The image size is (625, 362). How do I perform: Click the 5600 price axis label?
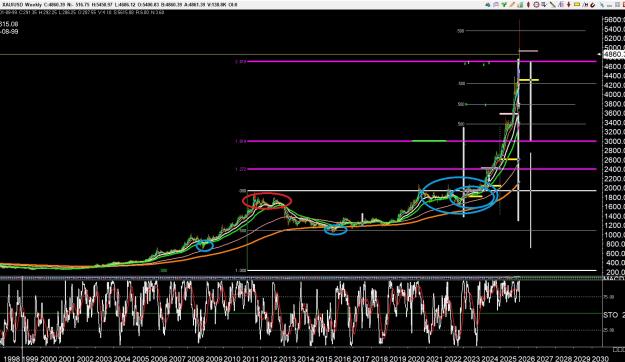[x=615, y=20]
